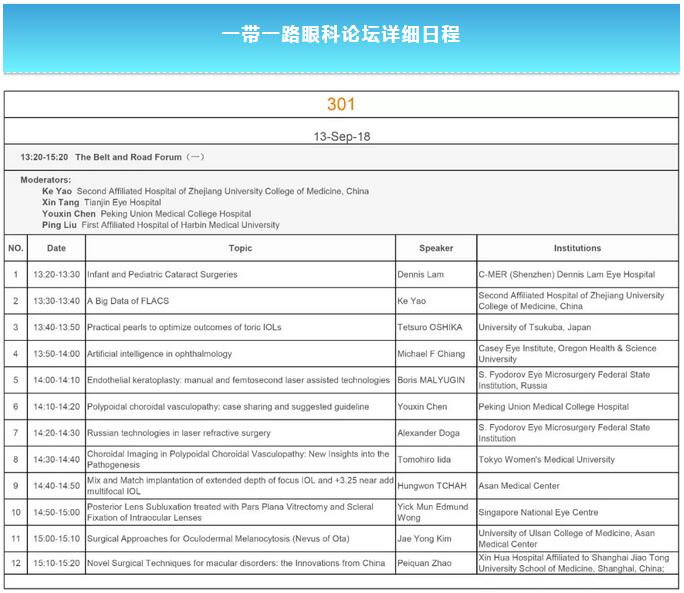Select moderator Ke Yao's name
Screen dimensions: 684x593
click(58, 190)
